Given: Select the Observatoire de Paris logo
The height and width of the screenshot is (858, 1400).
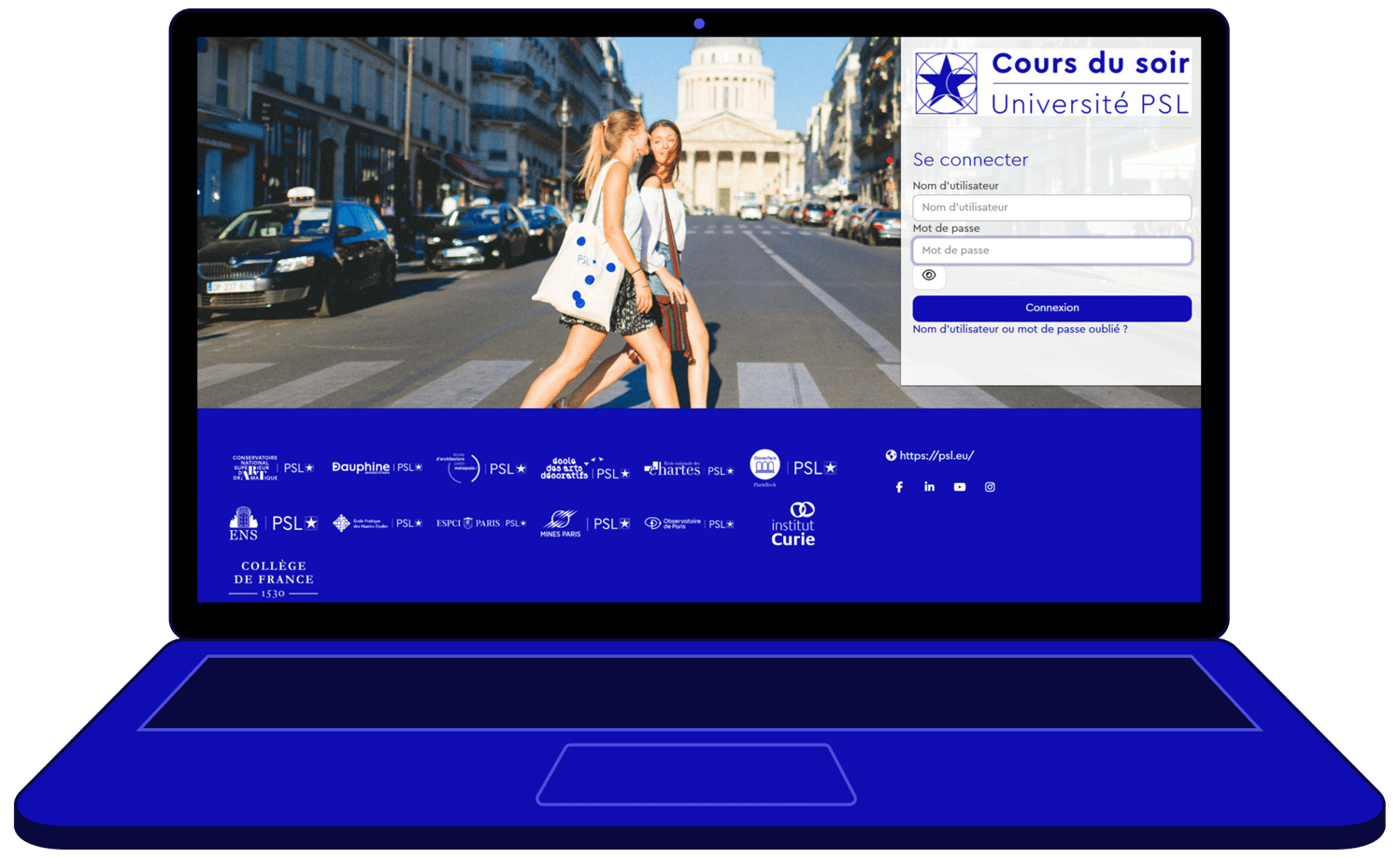Looking at the screenshot, I should point(687,523).
